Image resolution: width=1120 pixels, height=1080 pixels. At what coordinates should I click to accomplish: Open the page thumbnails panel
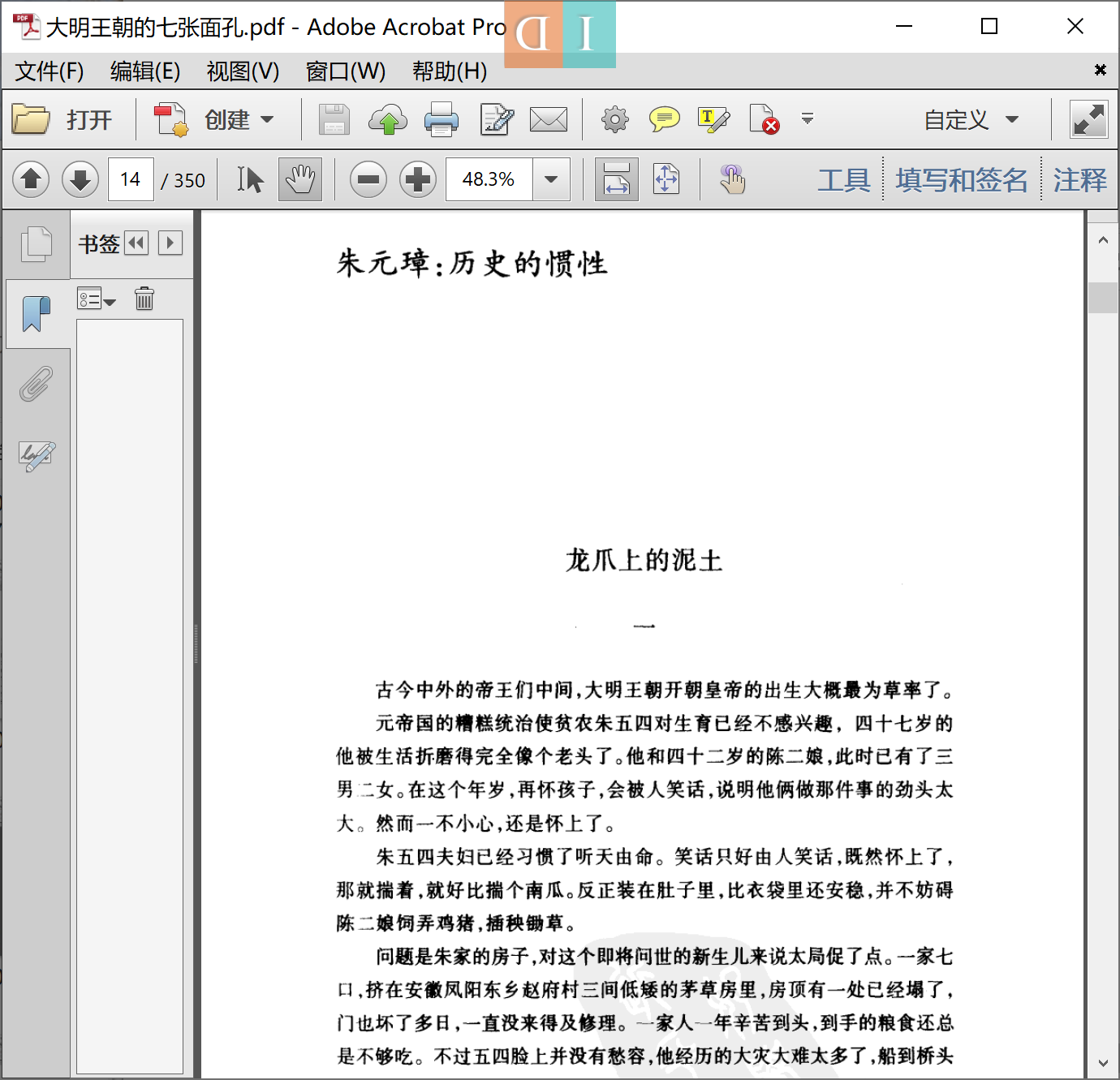[x=36, y=244]
